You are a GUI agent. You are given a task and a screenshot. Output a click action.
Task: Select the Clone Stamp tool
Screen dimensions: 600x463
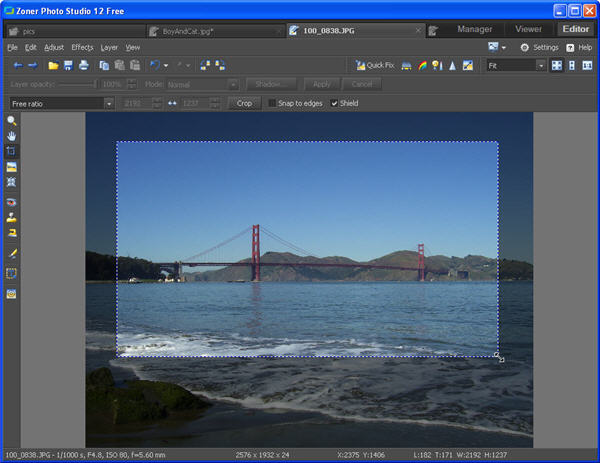(x=12, y=217)
